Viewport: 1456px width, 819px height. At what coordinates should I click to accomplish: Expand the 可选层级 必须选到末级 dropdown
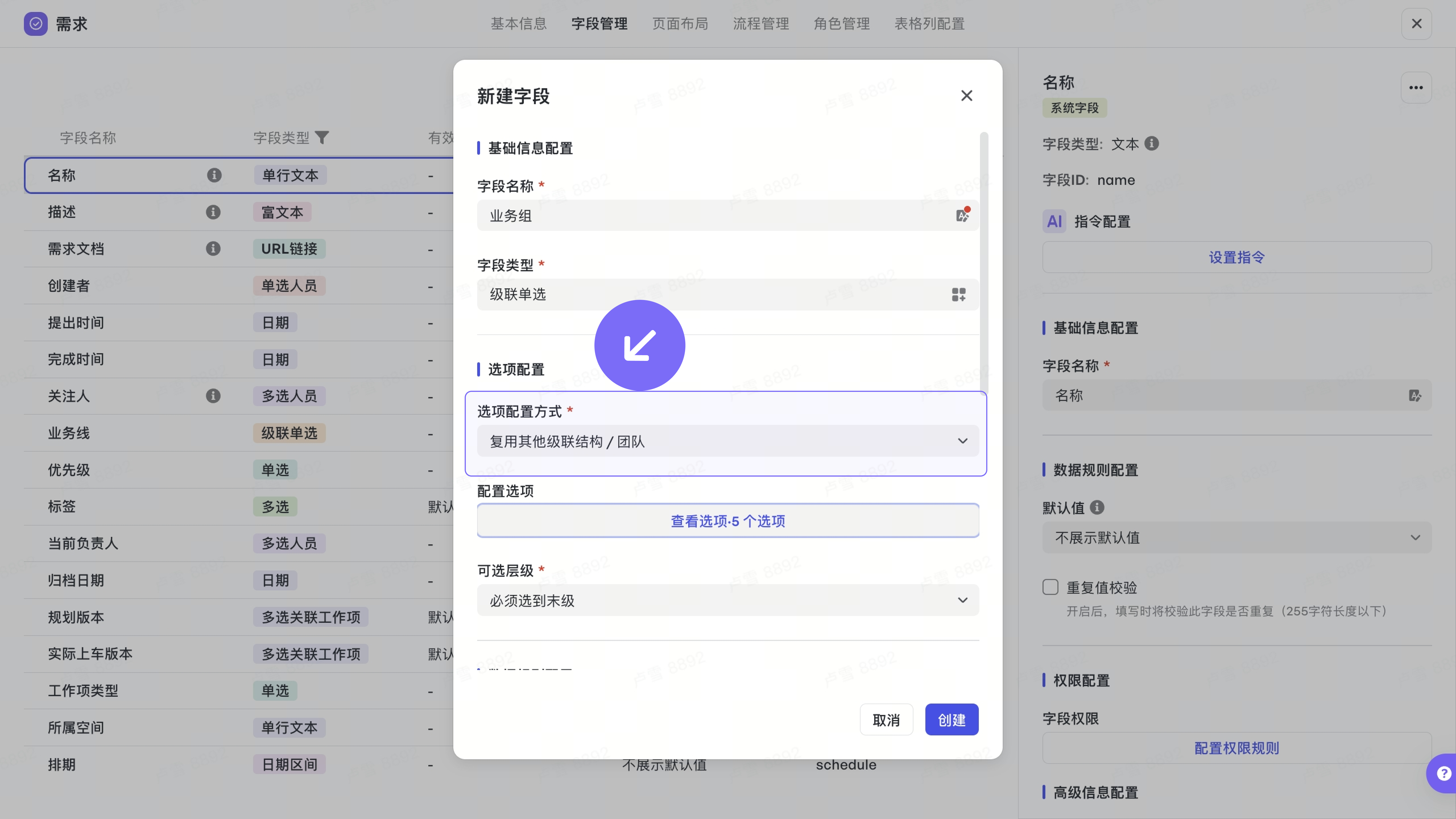[728, 600]
